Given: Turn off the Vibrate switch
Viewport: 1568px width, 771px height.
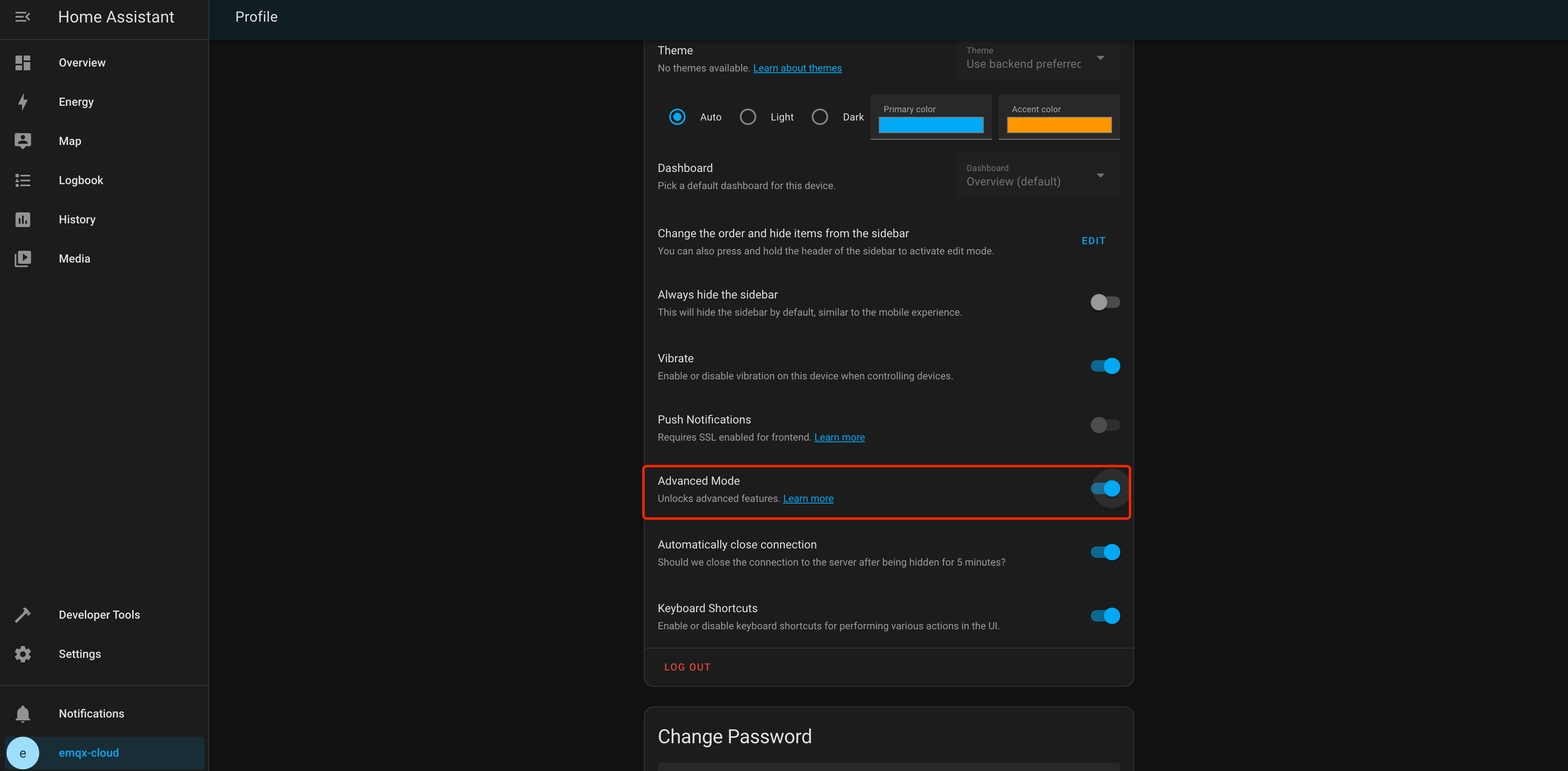Looking at the screenshot, I should pyautogui.click(x=1105, y=366).
